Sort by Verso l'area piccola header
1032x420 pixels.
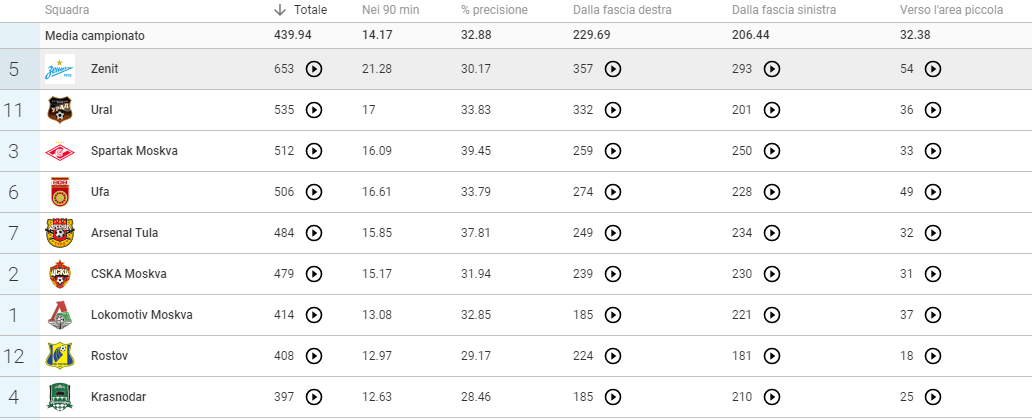[952, 10]
